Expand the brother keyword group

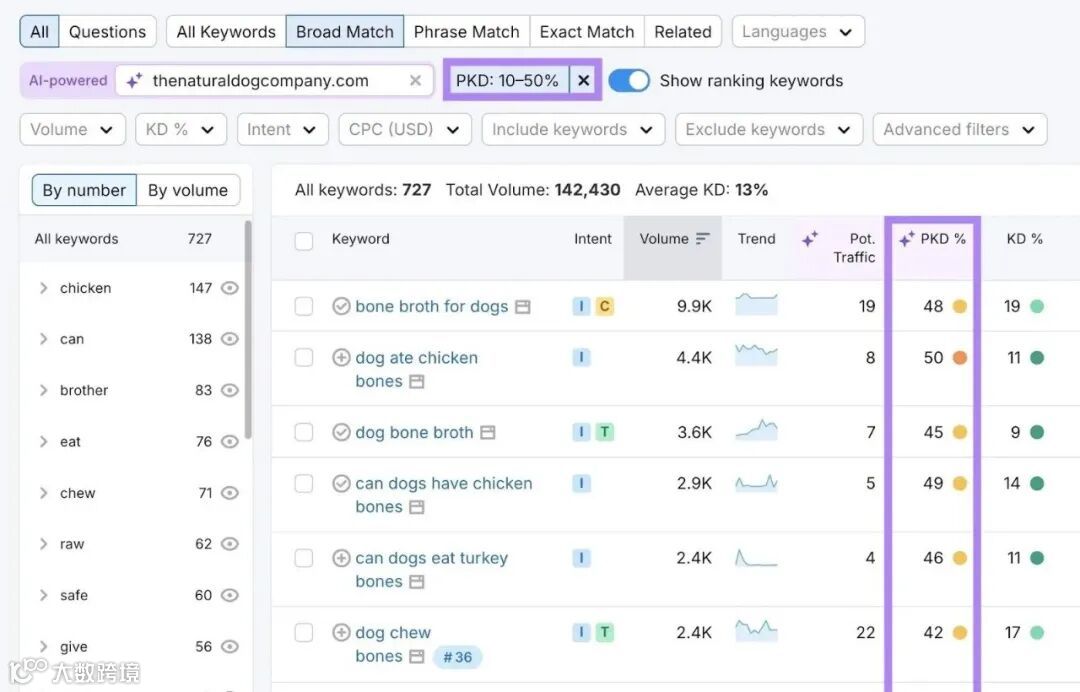click(x=43, y=391)
